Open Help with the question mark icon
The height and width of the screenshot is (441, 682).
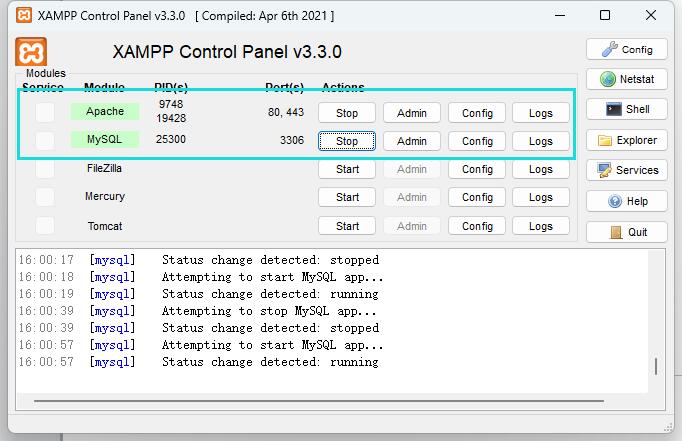pyautogui.click(x=627, y=201)
